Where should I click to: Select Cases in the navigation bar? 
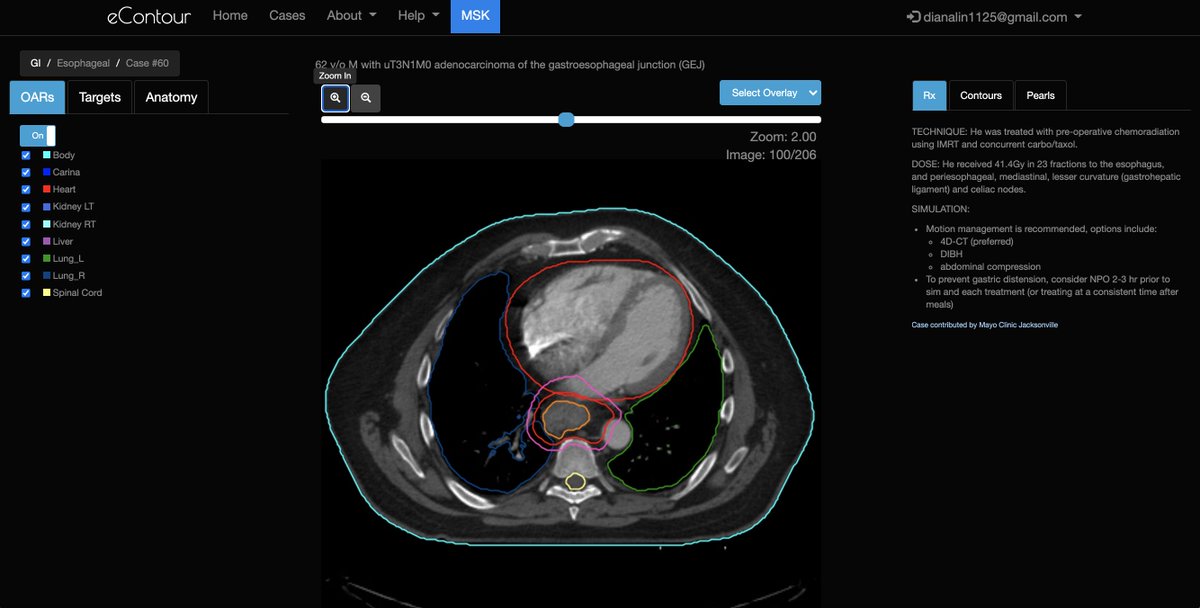[287, 15]
